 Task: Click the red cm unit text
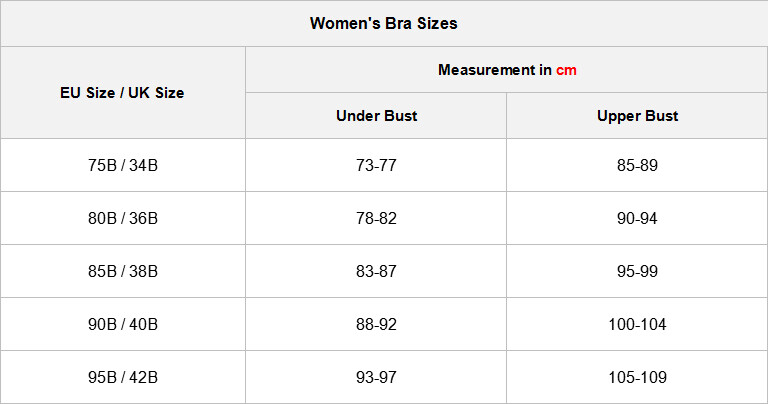pyautogui.click(x=566, y=70)
